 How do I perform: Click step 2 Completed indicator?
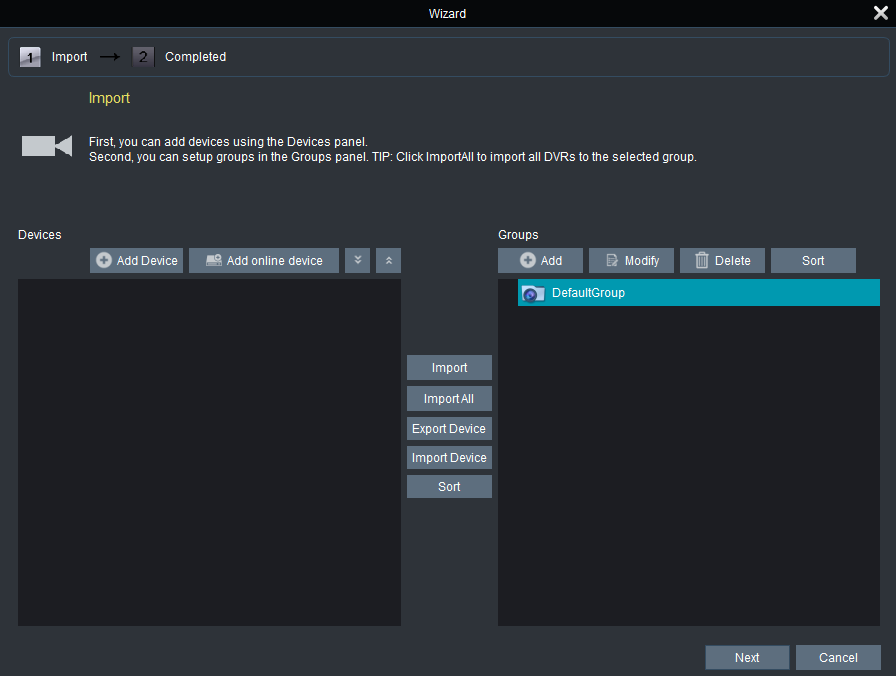point(142,57)
